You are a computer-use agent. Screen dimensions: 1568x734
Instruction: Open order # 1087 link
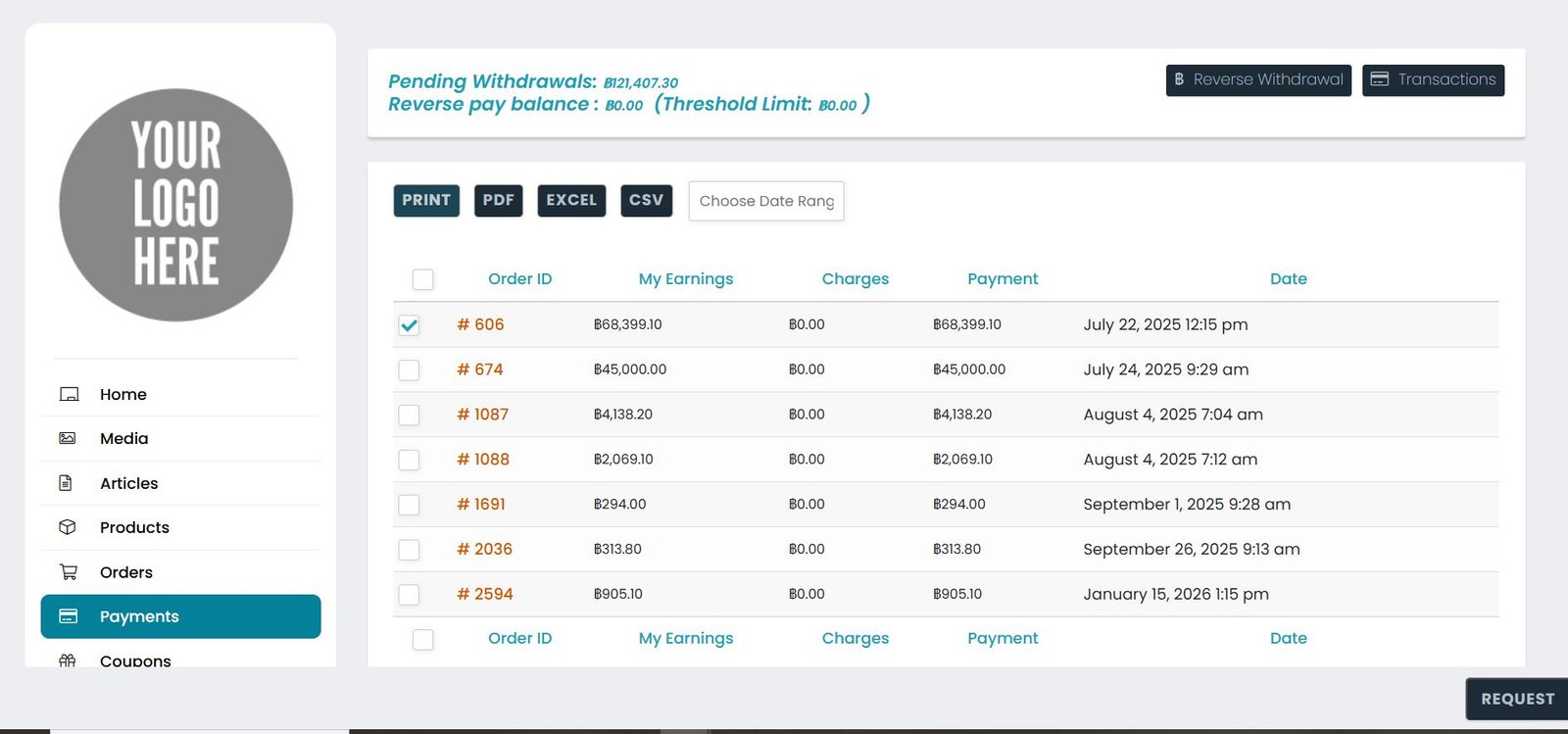482,415
